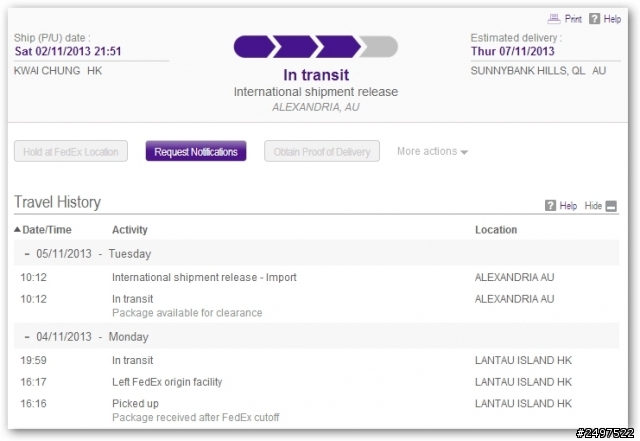Click the Print link at top right
Screen dimensions: 640x441
point(573,19)
